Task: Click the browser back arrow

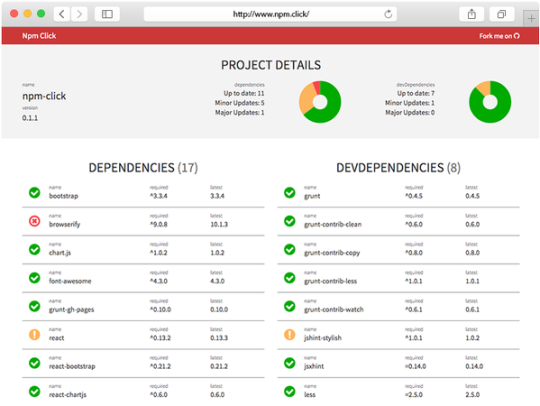Action: pyautogui.click(x=62, y=14)
